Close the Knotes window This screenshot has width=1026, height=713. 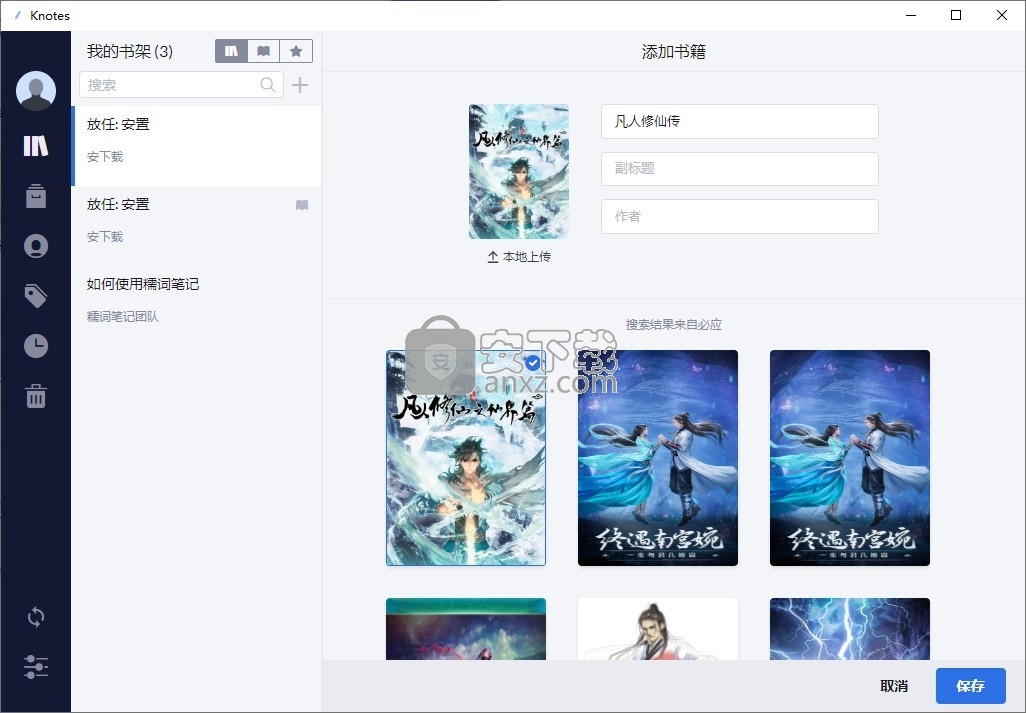[x=1002, y=15]
